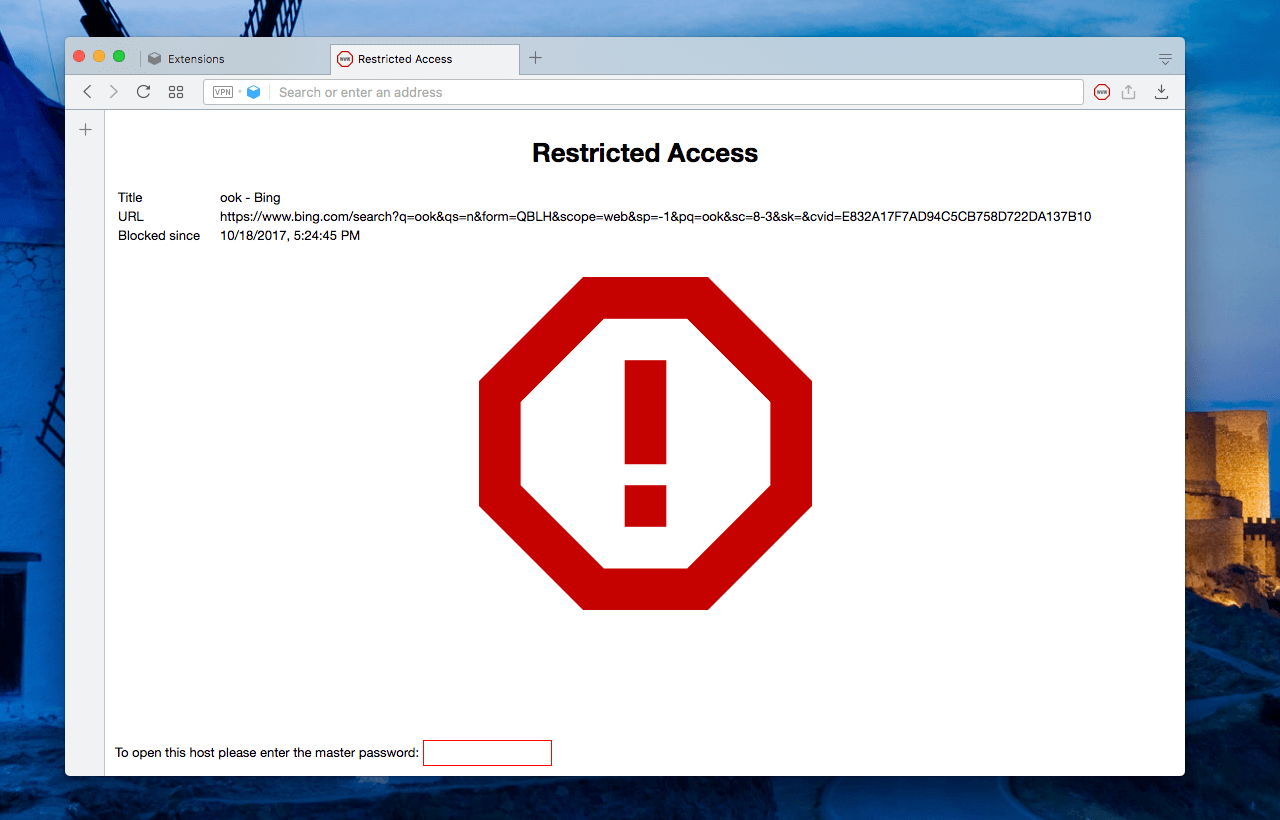The height and width of the screenshot is (820, 1280).
Task: Toggle the VPN badge in address bar
Action: [223, 92]
